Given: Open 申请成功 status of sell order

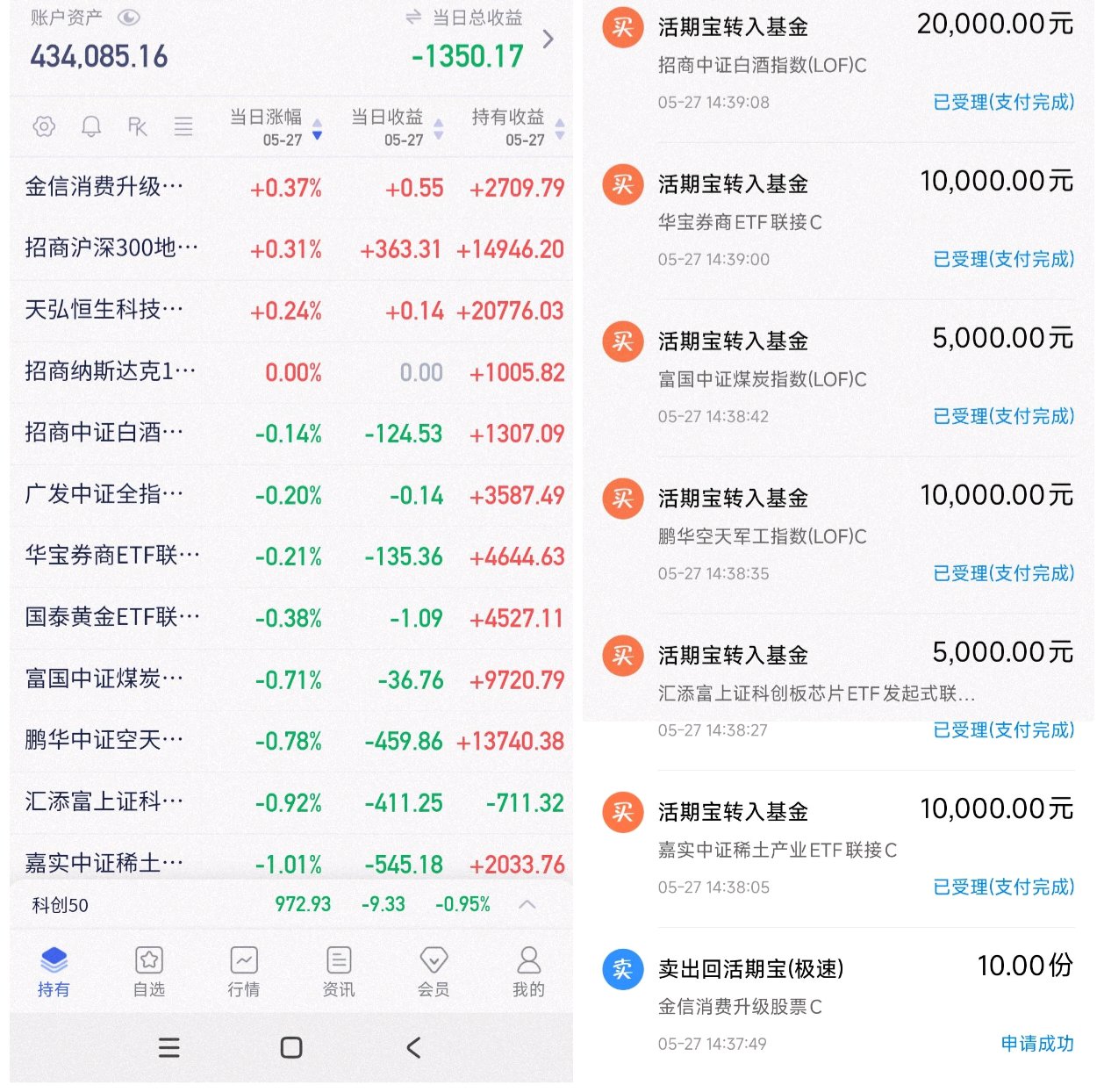Looking at the screenshot, I should [x=1037, y=1044].
